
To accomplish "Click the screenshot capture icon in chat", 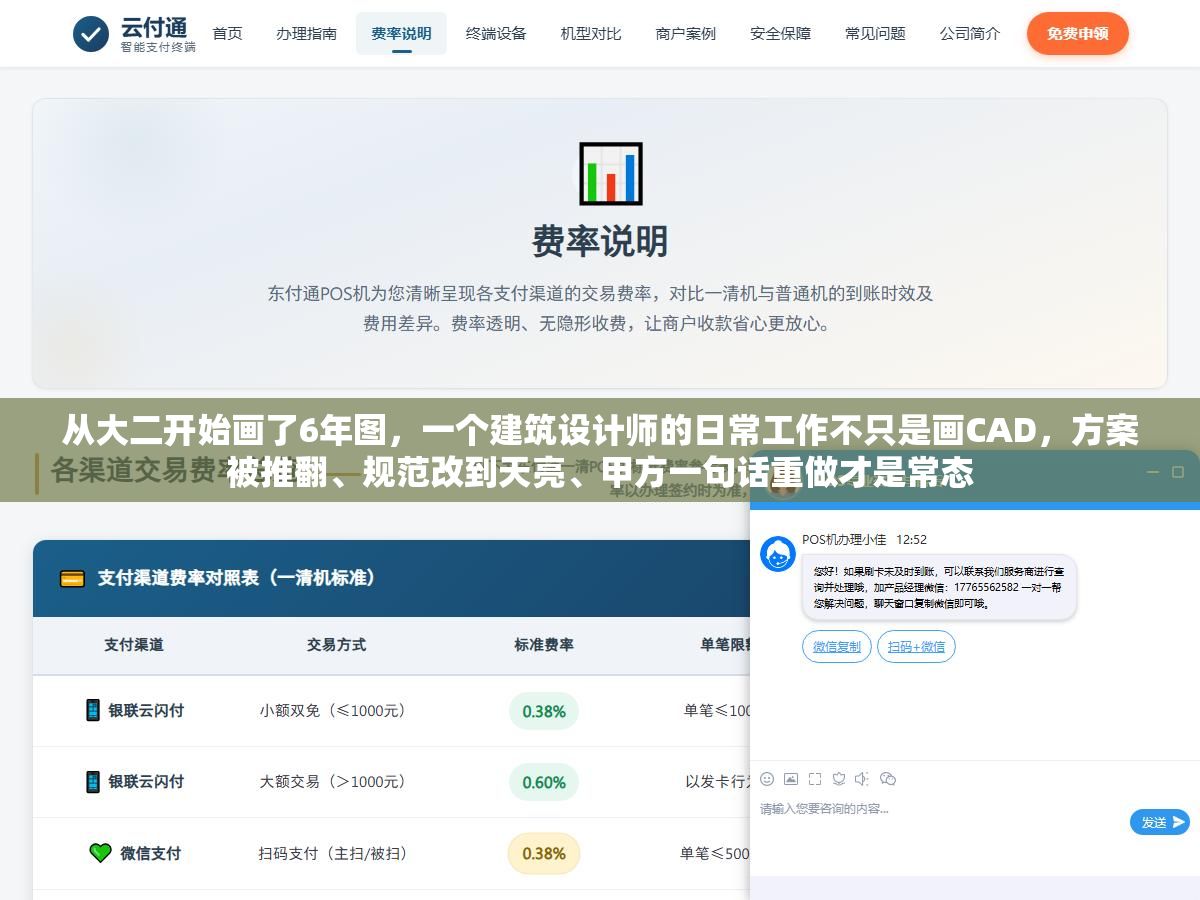I will [815, 778].
